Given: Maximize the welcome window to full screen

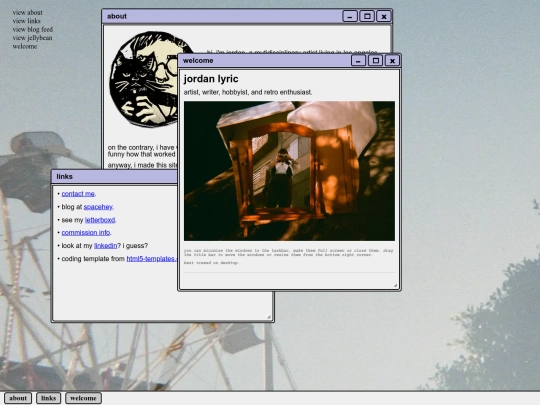Looking at the screenshot, I should coord(375,61).
